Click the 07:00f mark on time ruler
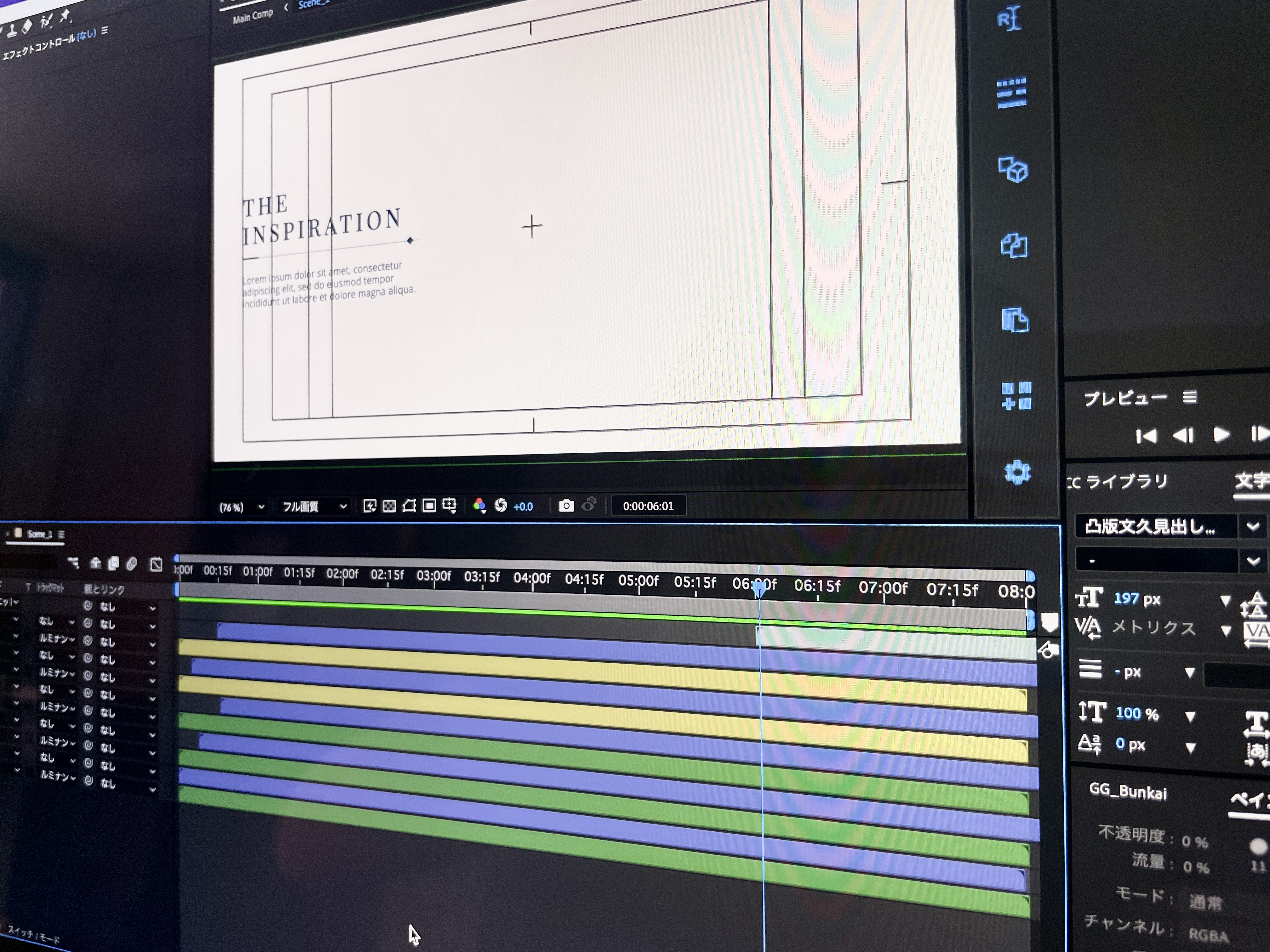 pyautogui.click(x=883, y=588)
